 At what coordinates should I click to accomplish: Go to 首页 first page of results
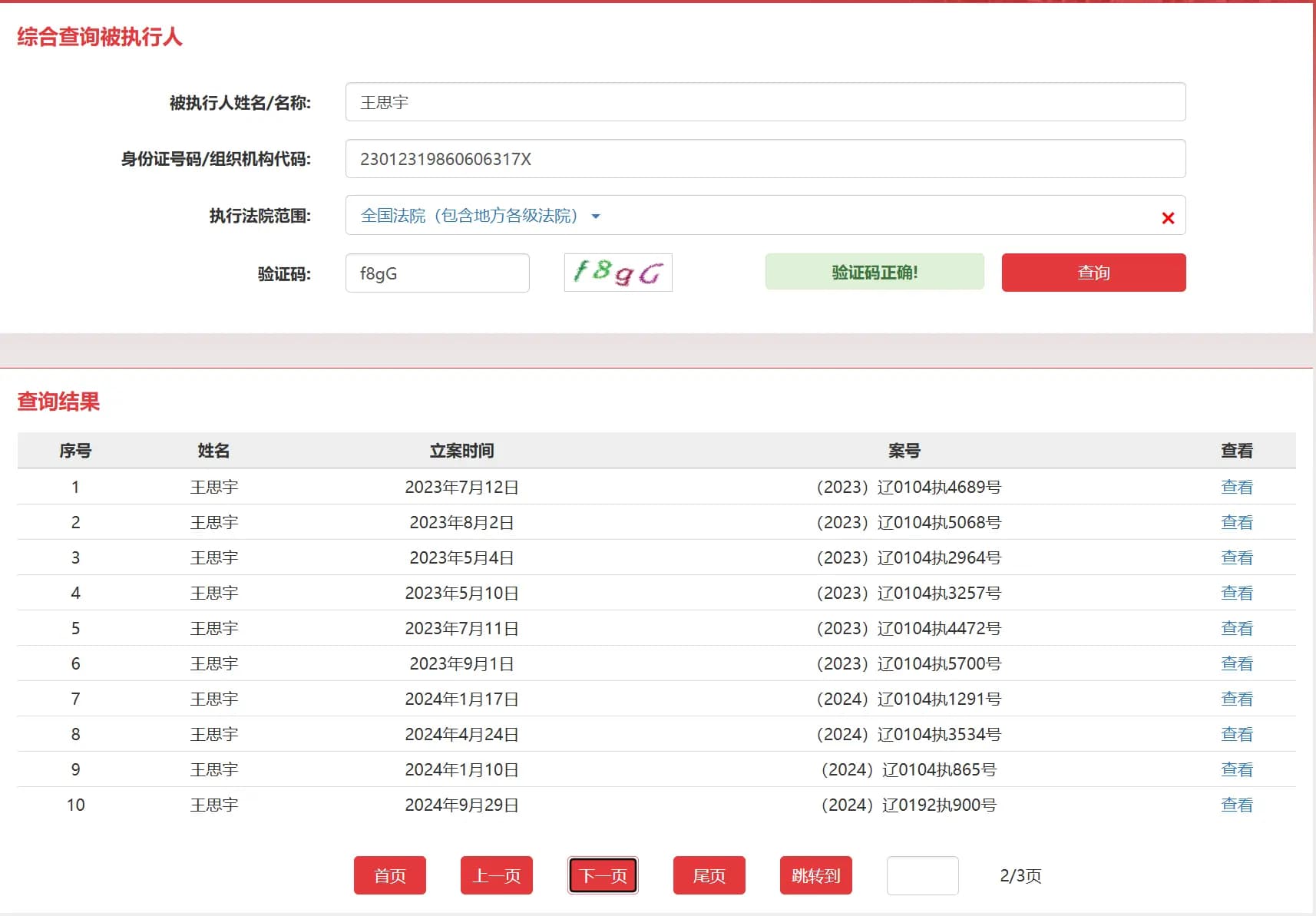(390, 875)
